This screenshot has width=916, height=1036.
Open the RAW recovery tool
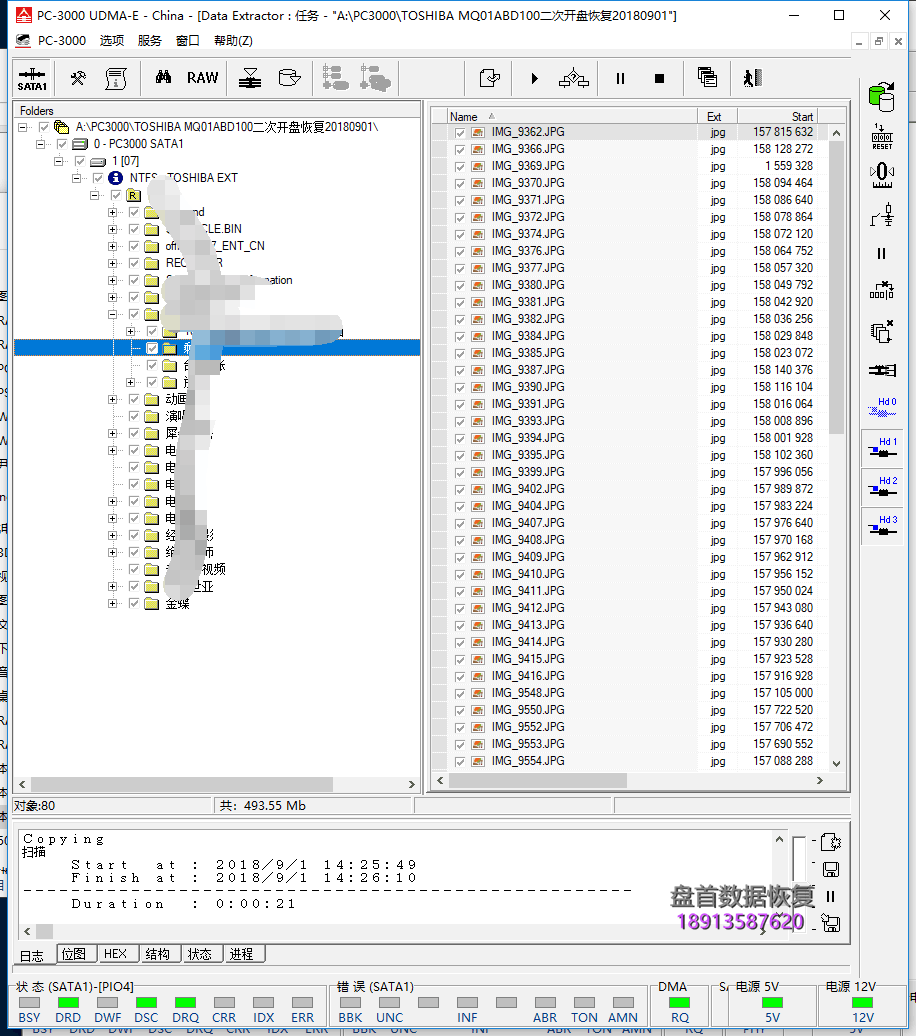click(202, 78)
